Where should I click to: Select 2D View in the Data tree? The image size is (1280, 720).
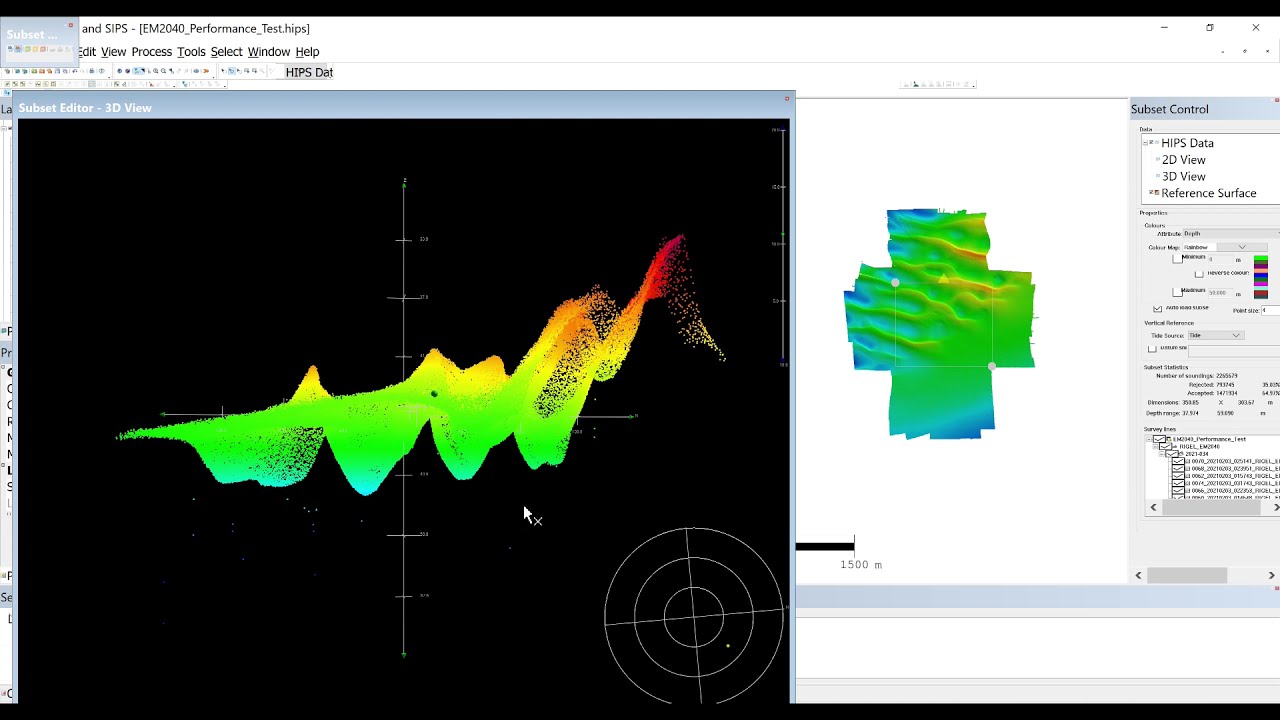[x=1183, y=160]
